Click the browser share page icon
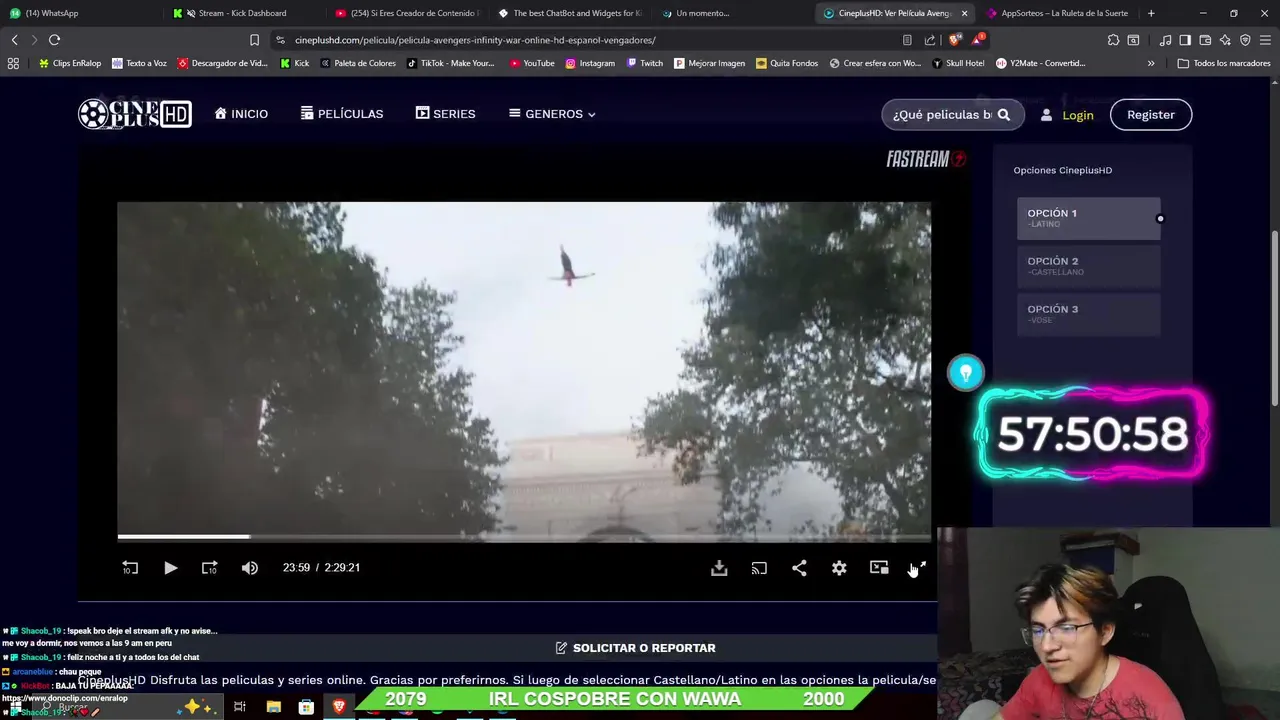 [x=930, y=40]
